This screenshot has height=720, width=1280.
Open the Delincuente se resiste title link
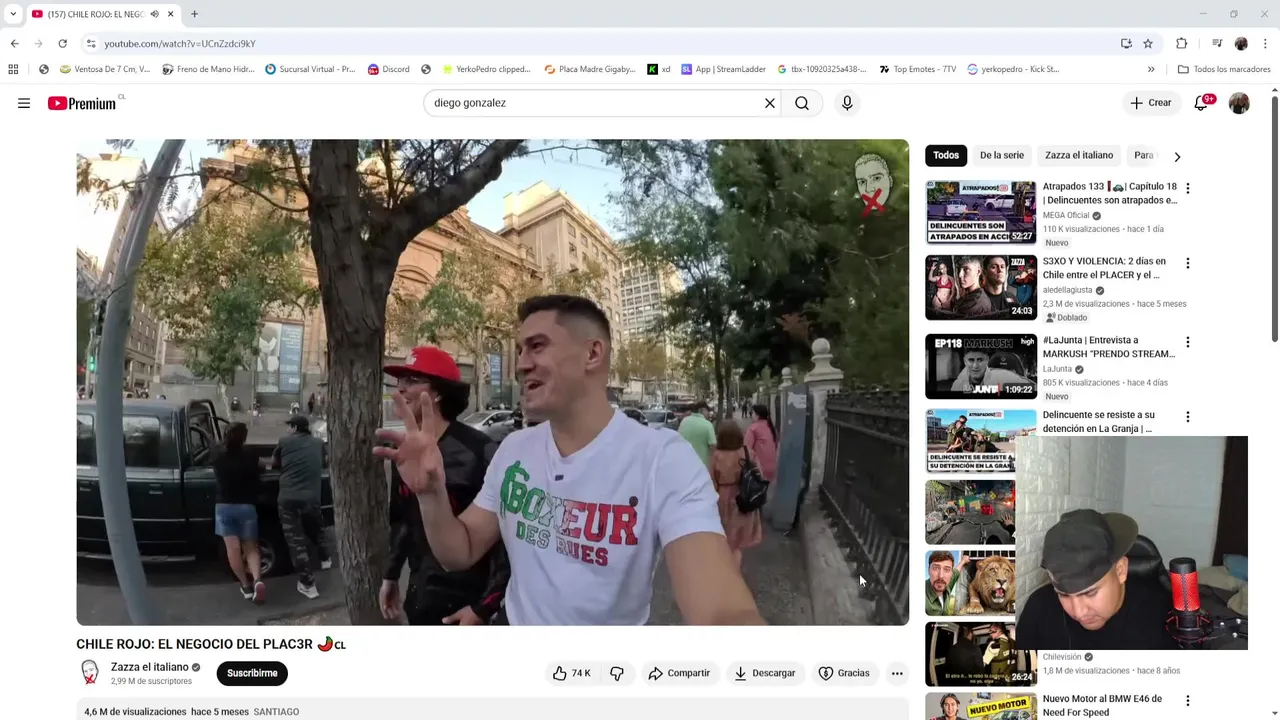tap(1099, 421)
